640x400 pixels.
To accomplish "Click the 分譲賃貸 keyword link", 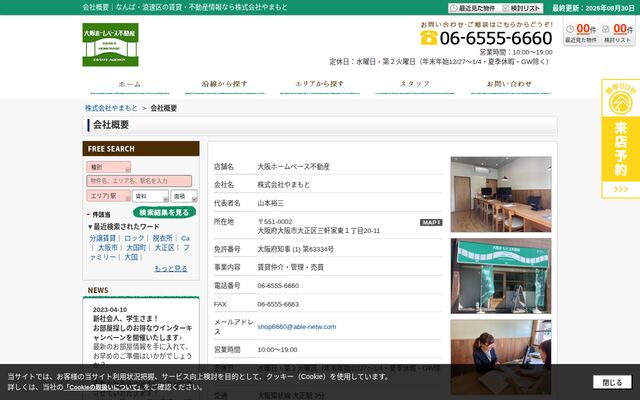I will pos(102,238).
